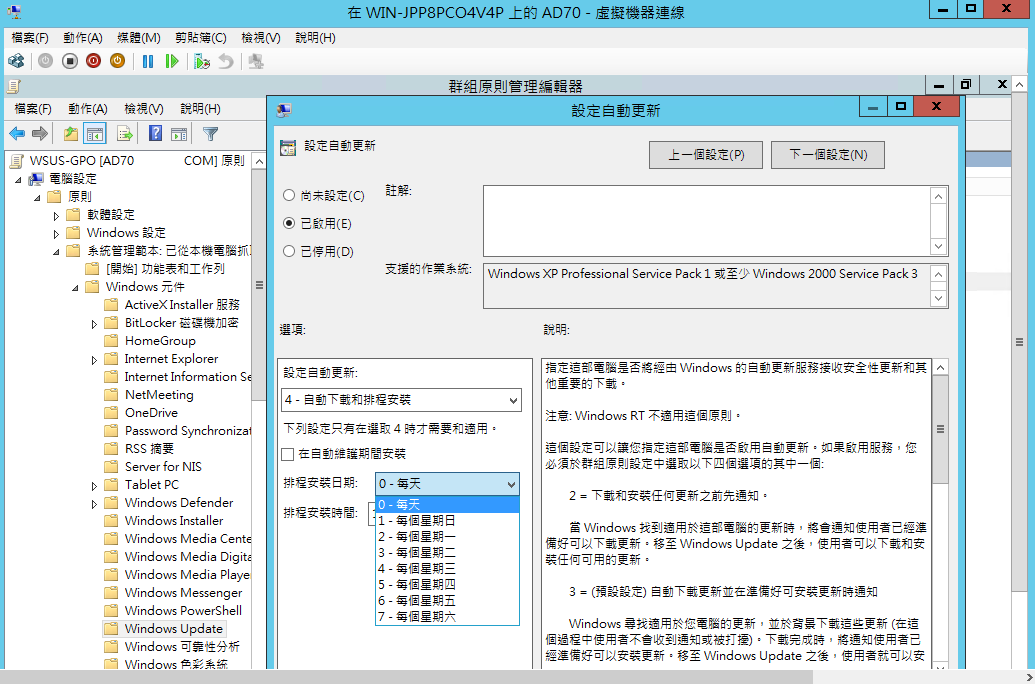The image size is (1035, 684).
Task: Click the Filter funnel icon
Action: tap(211, 134)
